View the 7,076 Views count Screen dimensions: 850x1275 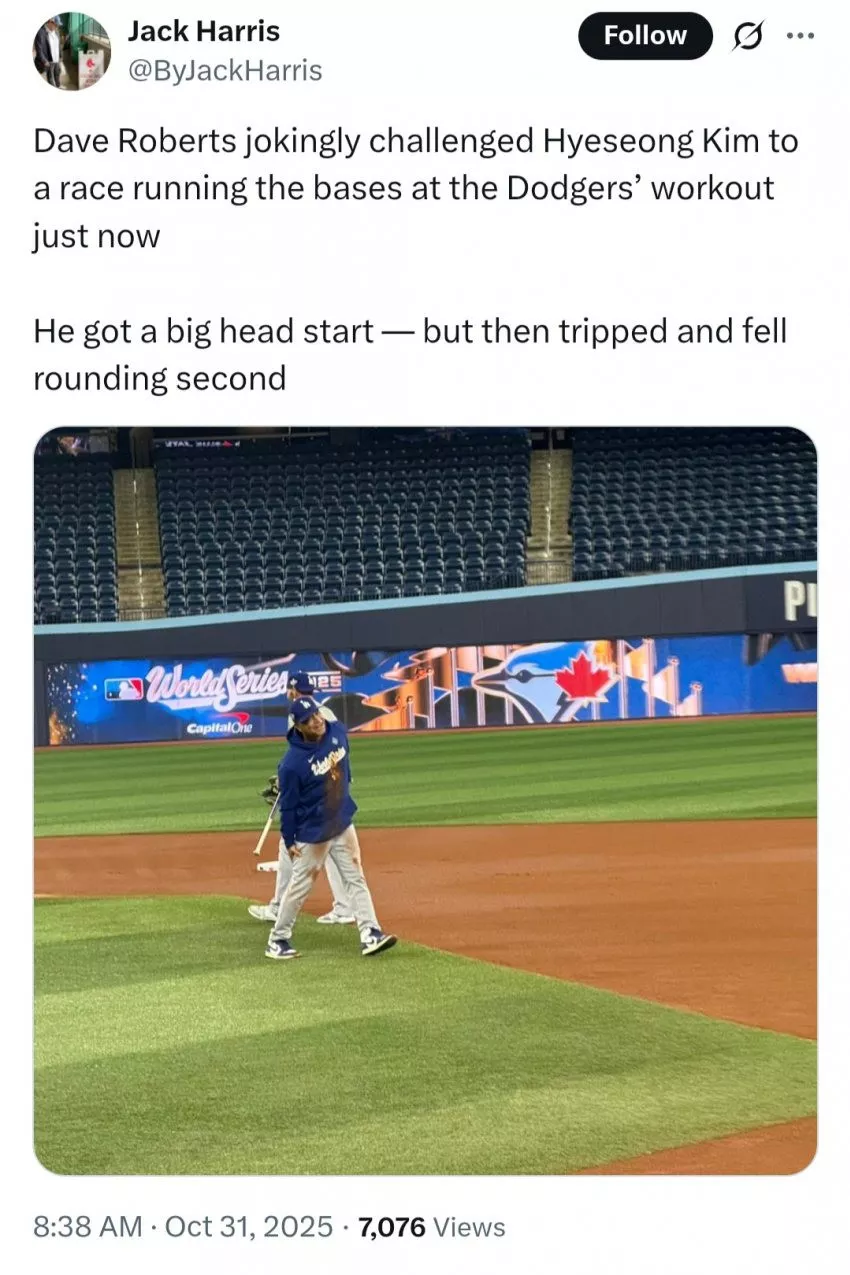click(432, 1227)
